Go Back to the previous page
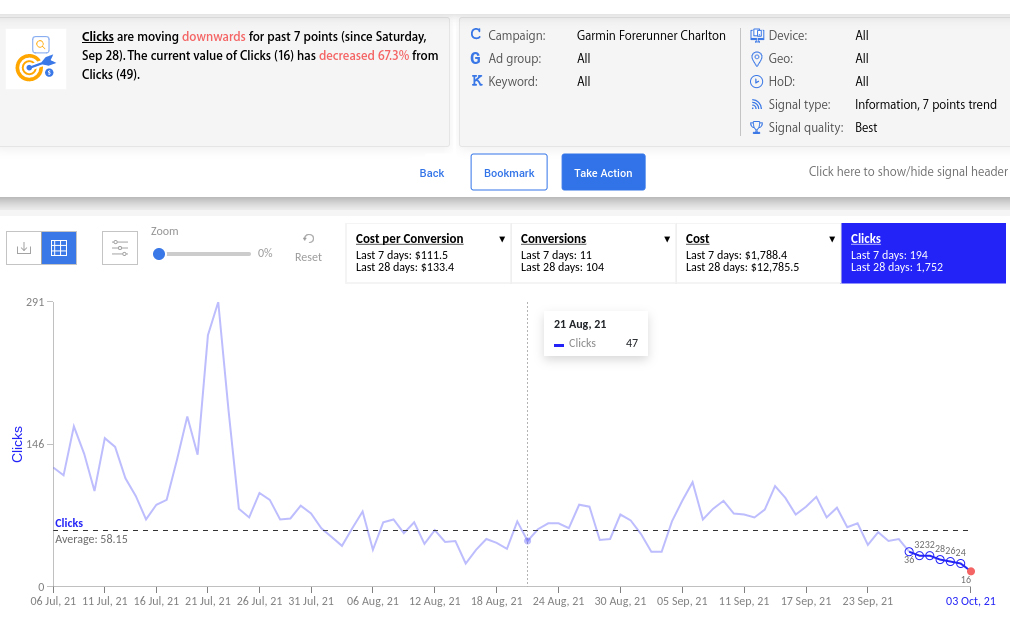Screen dimensions: 1010x624 click(432, 173)
